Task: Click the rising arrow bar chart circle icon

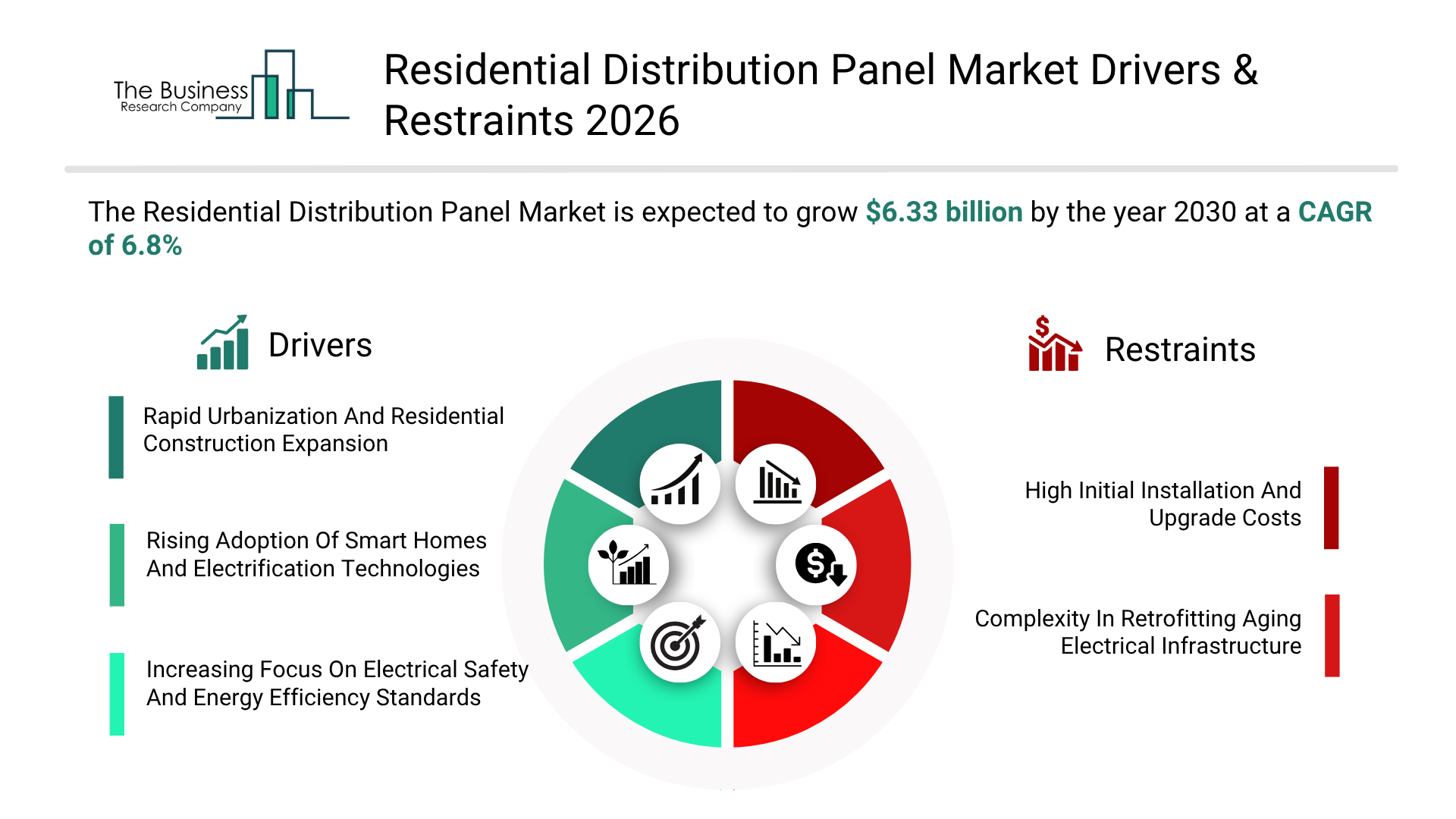Action: coord(679,484)
